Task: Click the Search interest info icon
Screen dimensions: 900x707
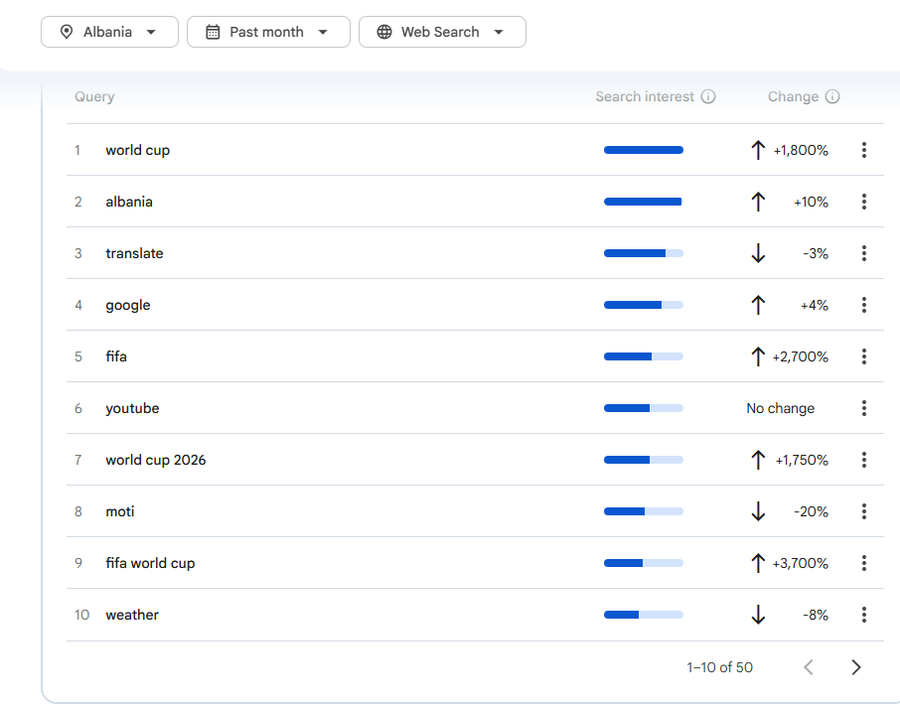Action: pos(708,96)
